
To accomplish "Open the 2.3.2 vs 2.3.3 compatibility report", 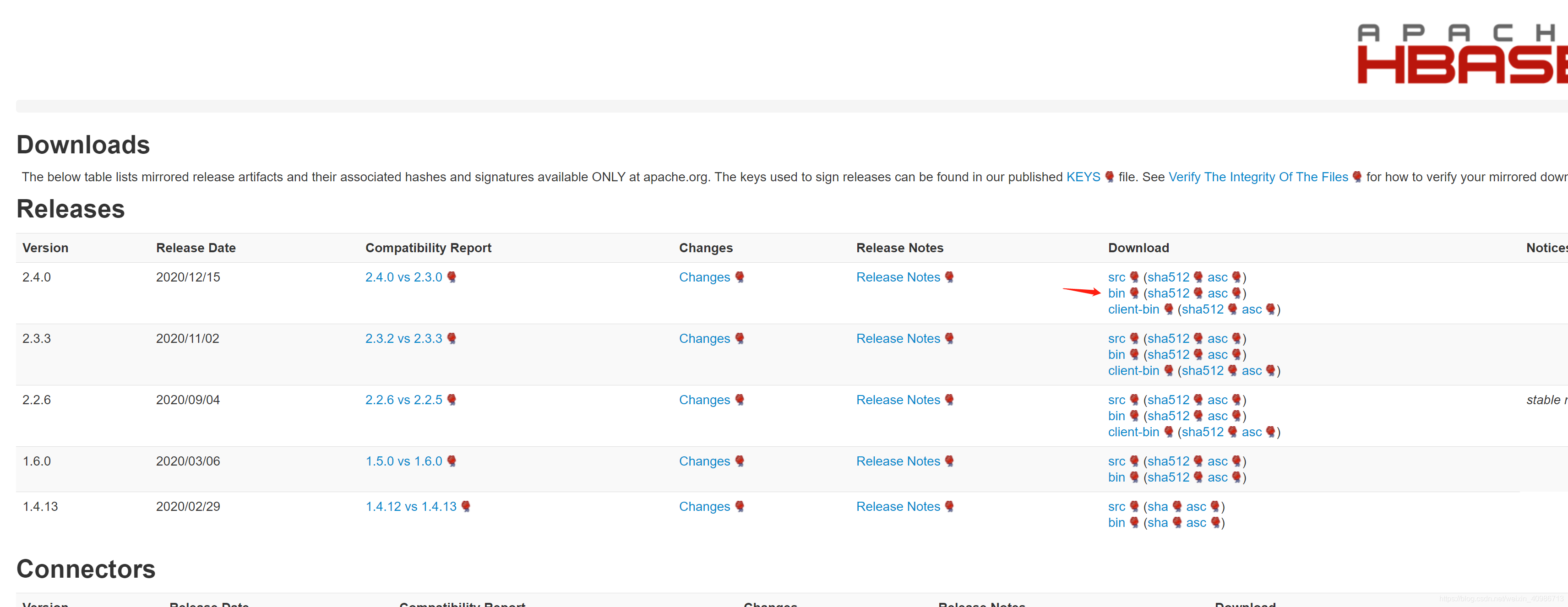I will click(x=403, y=339).
